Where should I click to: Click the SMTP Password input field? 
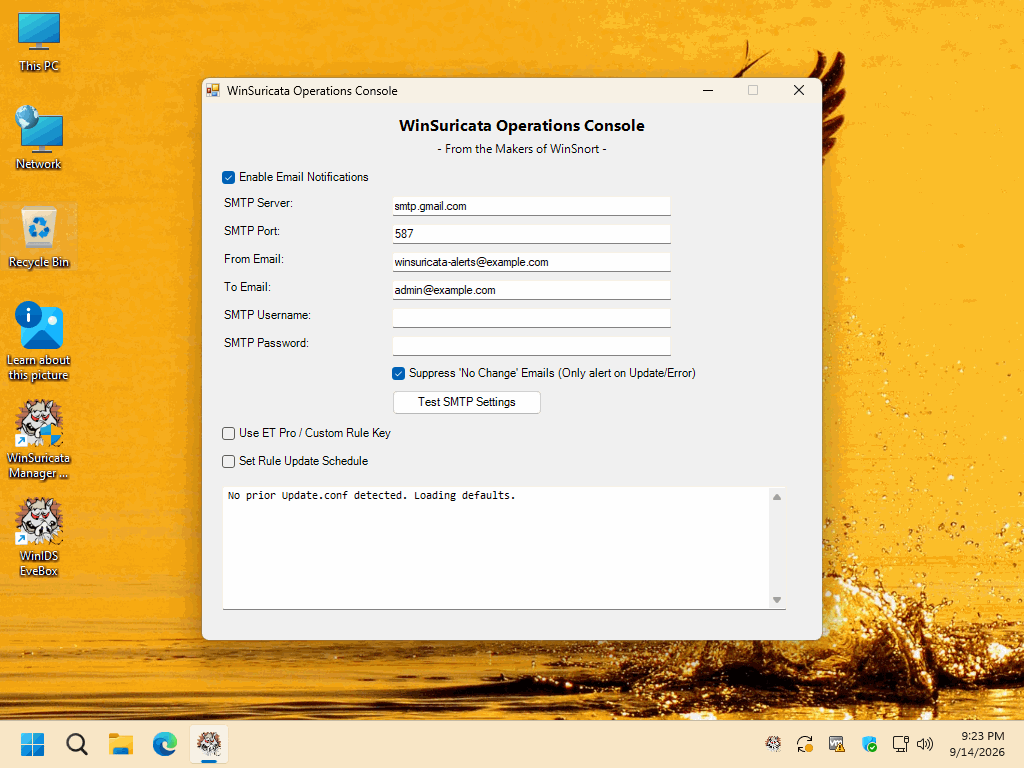coord(532,346)
